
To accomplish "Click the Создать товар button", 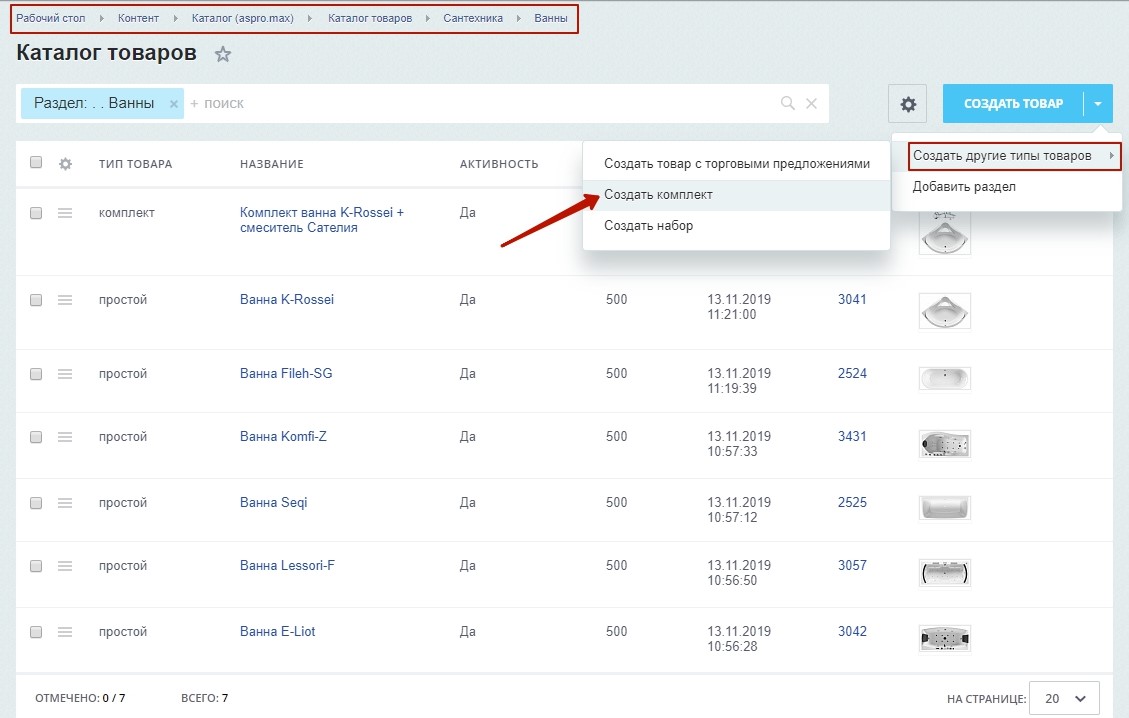I will pyautogui.click(x=1013, y=104).
